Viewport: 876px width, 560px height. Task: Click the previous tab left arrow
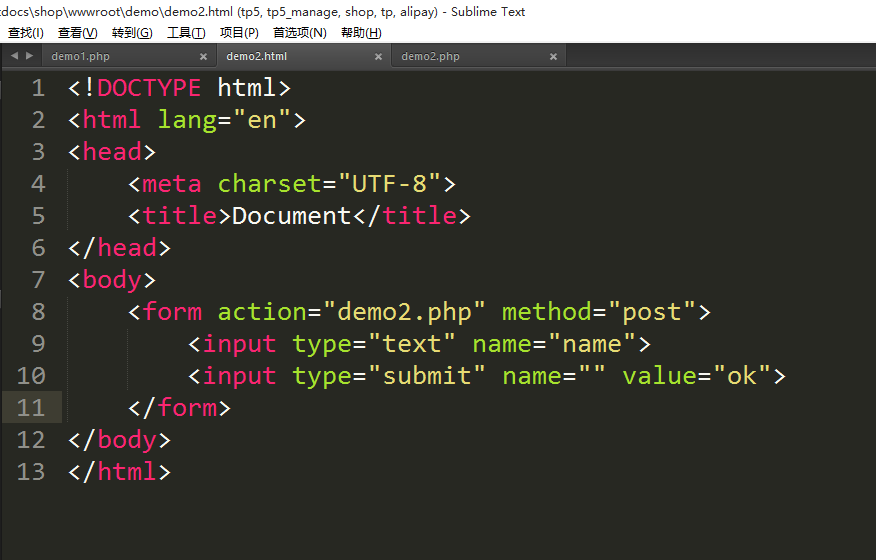pyautogui.click(x=14, y=56)
